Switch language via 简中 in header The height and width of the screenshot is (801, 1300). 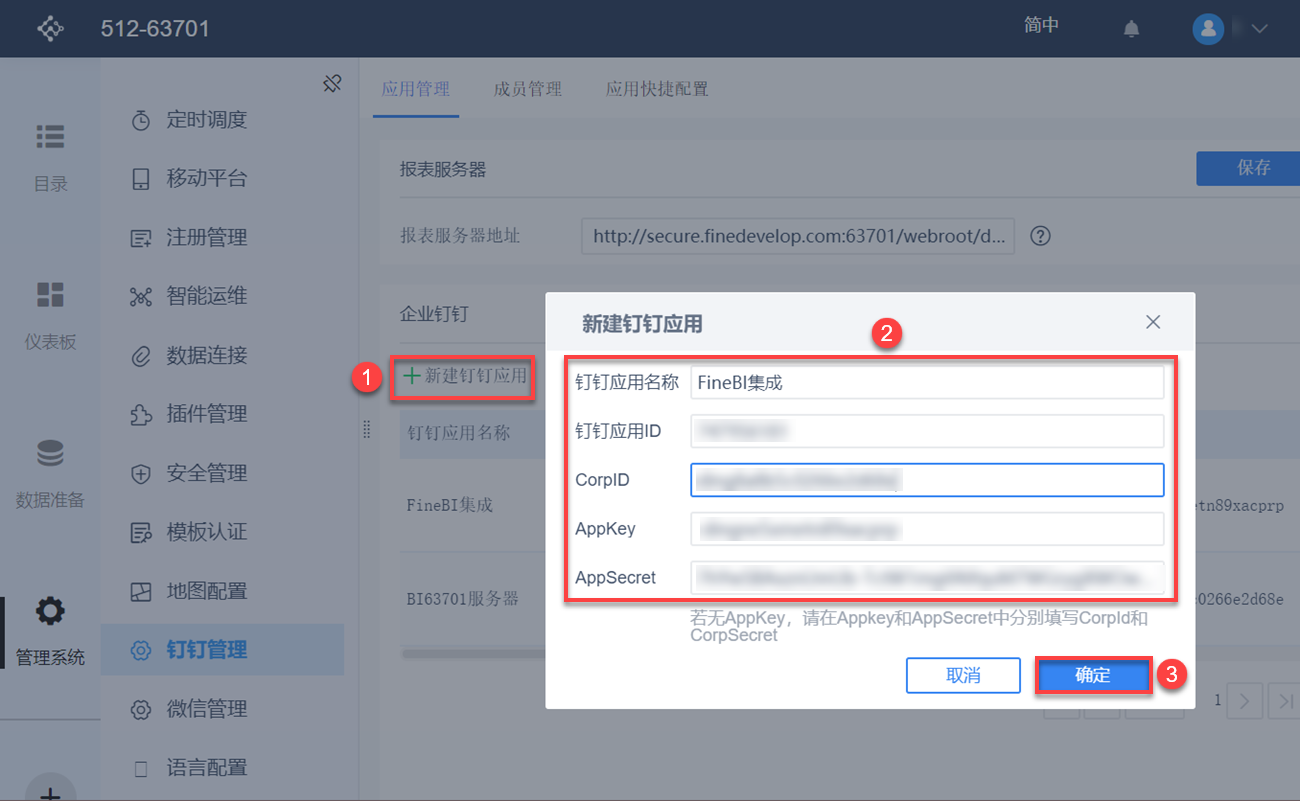point(1041,26)
